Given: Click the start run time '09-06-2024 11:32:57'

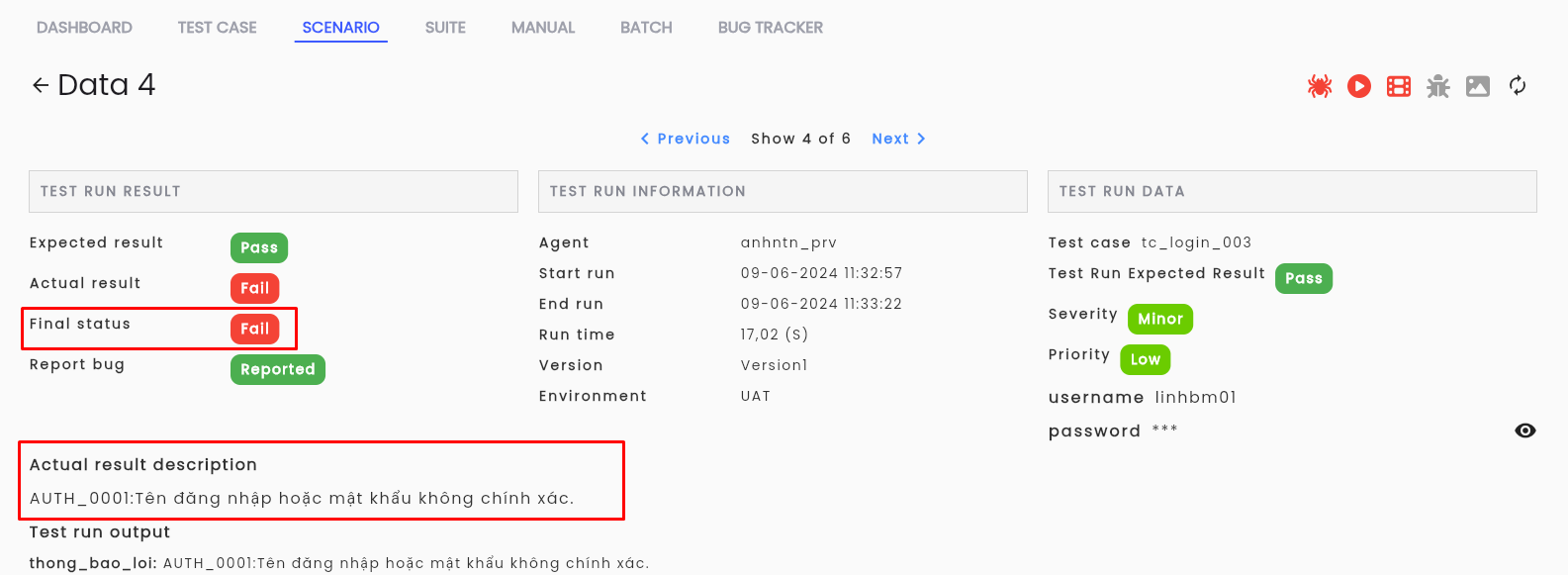Looking at the screenshot, I should point(821,273).
